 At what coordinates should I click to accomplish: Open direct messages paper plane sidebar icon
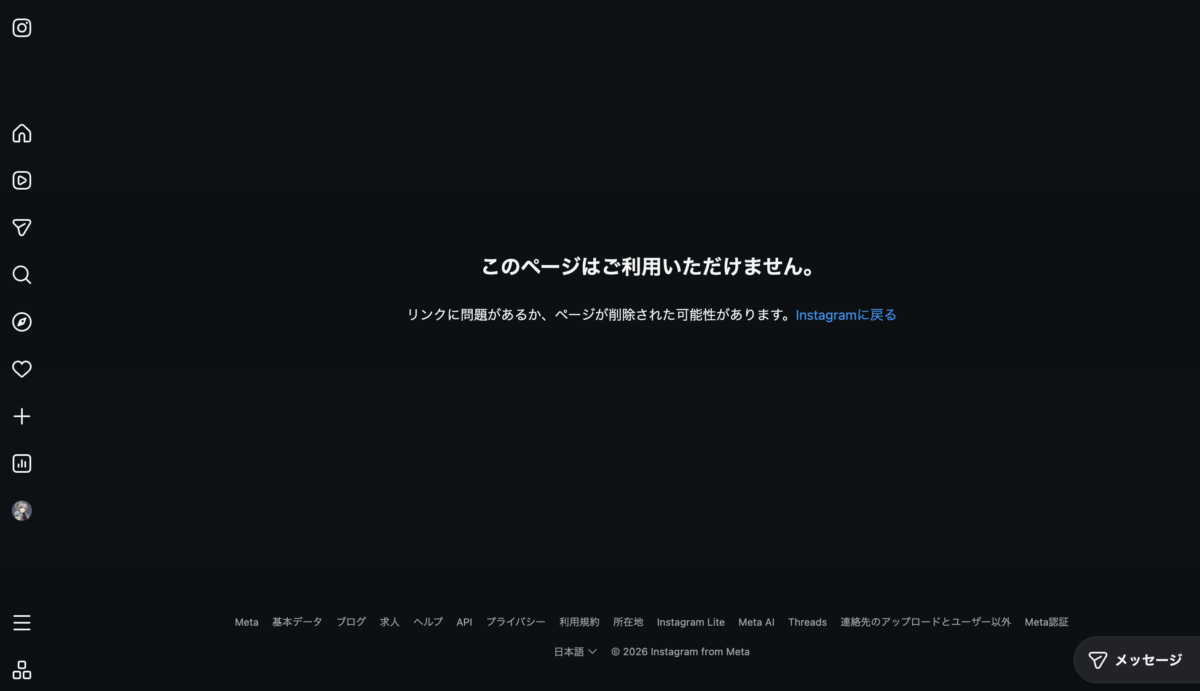click(22, 228)
